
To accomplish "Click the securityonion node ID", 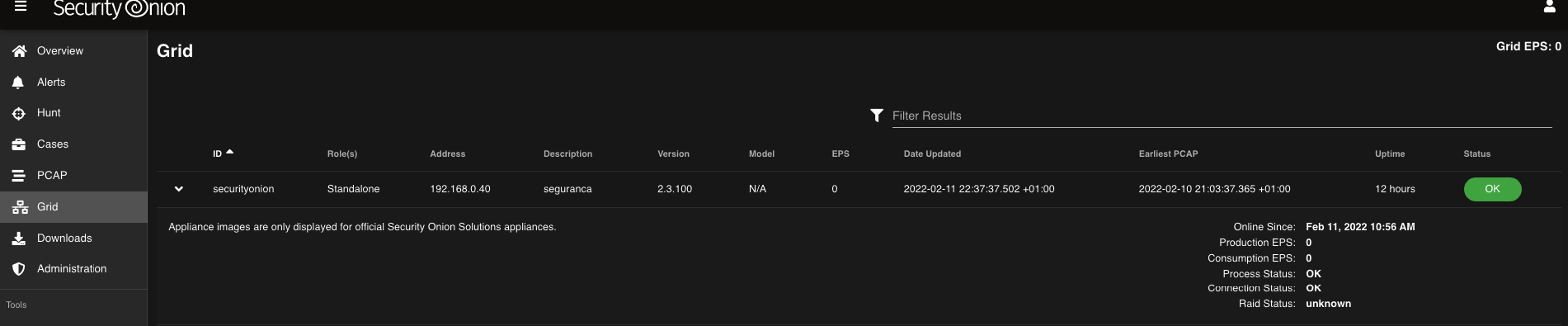I will 243,189.
